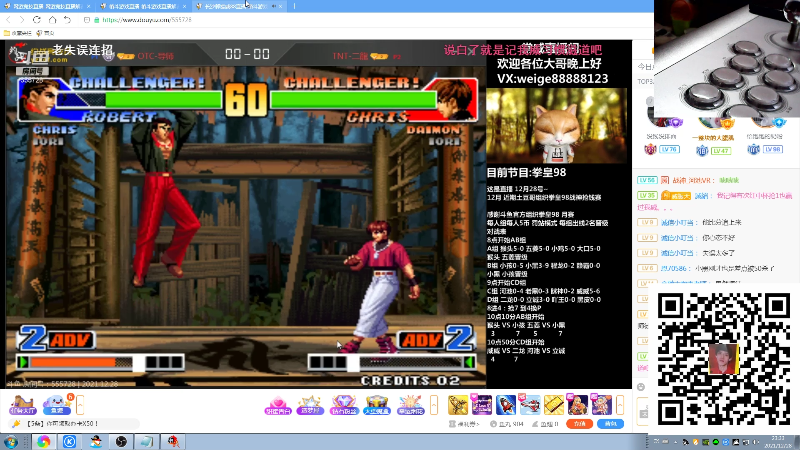This screenshot has height=450, width=800.
Task: Open the penguin taskbar icon
Action: point(95,442)
